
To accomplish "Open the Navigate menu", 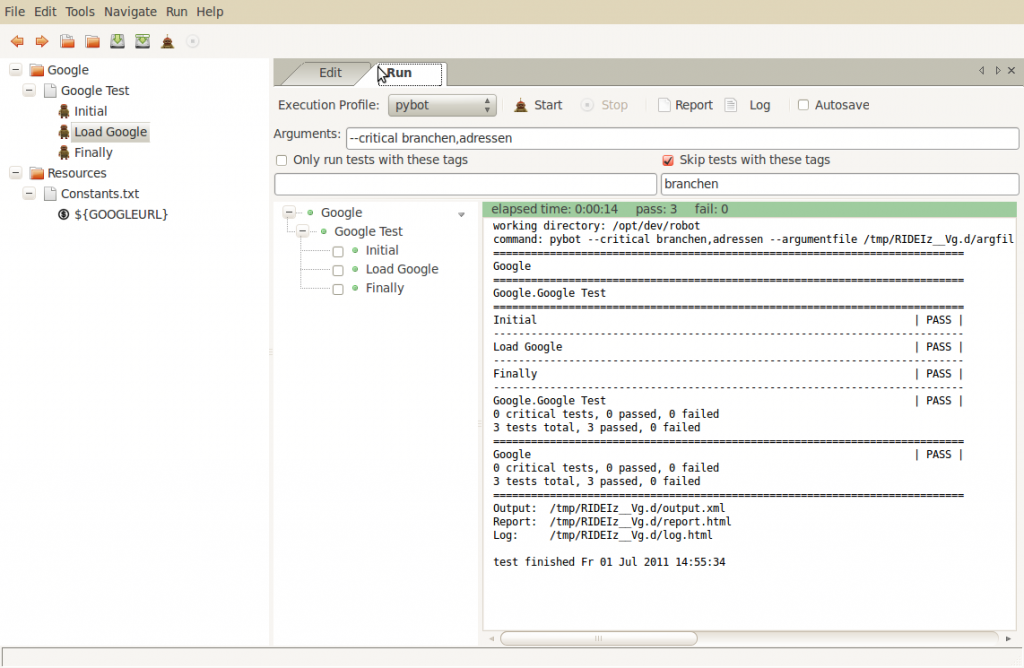I will 130,12.
